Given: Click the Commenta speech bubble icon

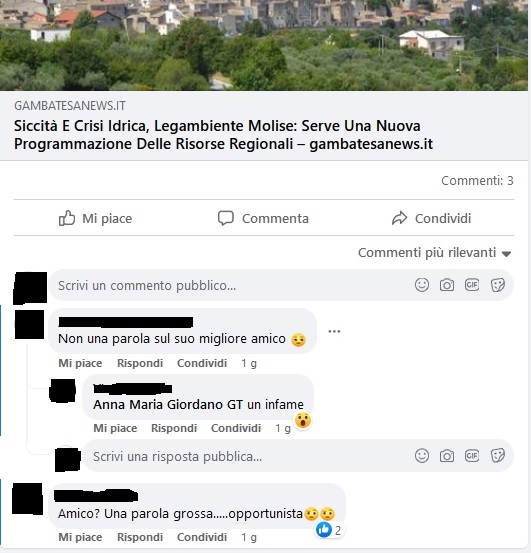Looking at the screenshot, I should (x=226, y=218).
